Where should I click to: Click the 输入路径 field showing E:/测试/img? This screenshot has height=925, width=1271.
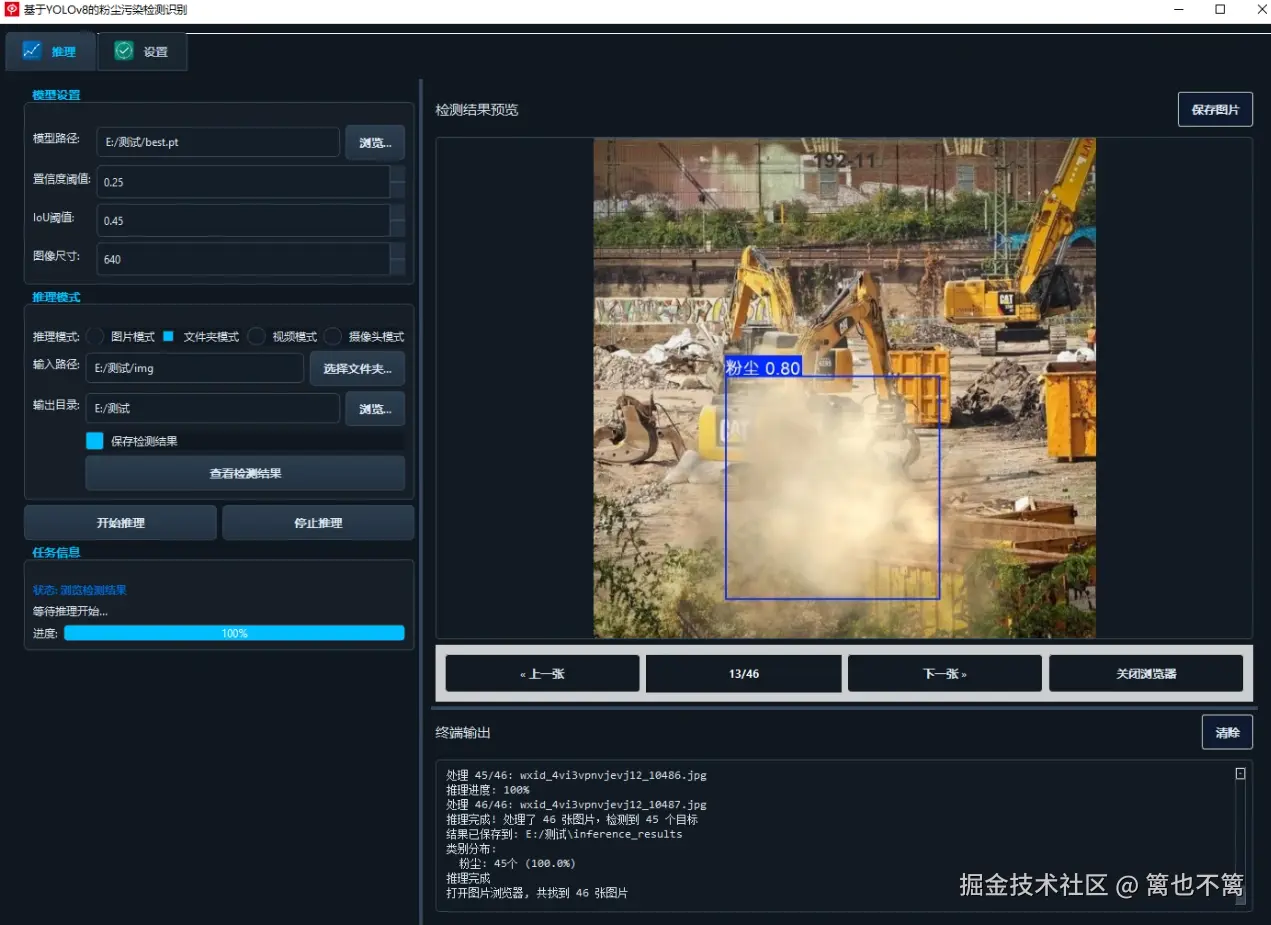195,368
